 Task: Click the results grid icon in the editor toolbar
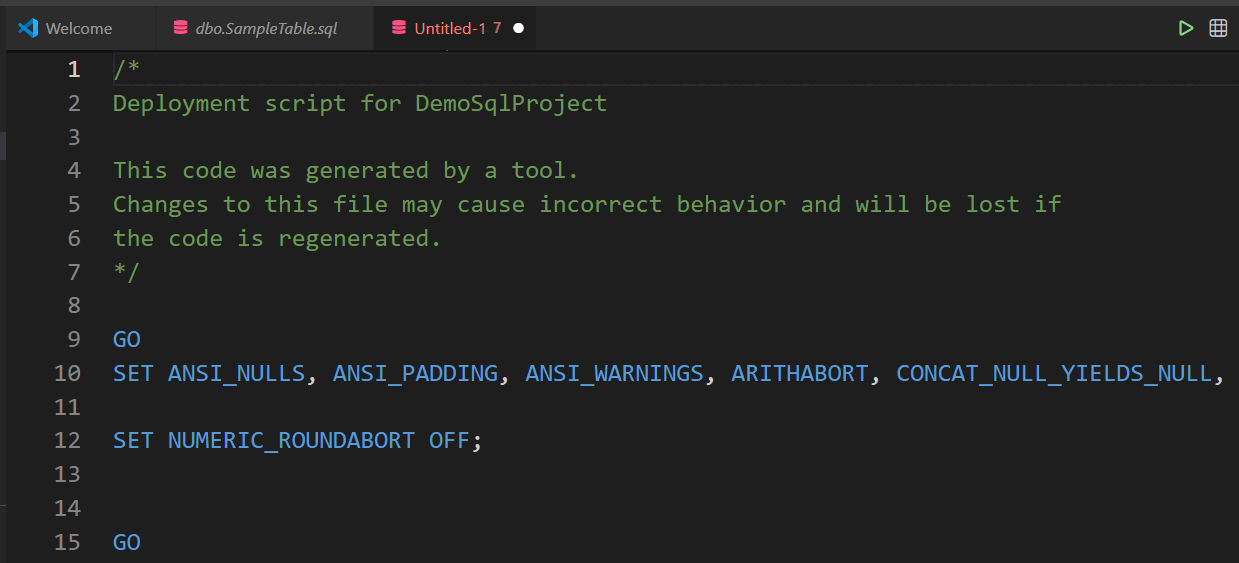tap(1218, 28)
